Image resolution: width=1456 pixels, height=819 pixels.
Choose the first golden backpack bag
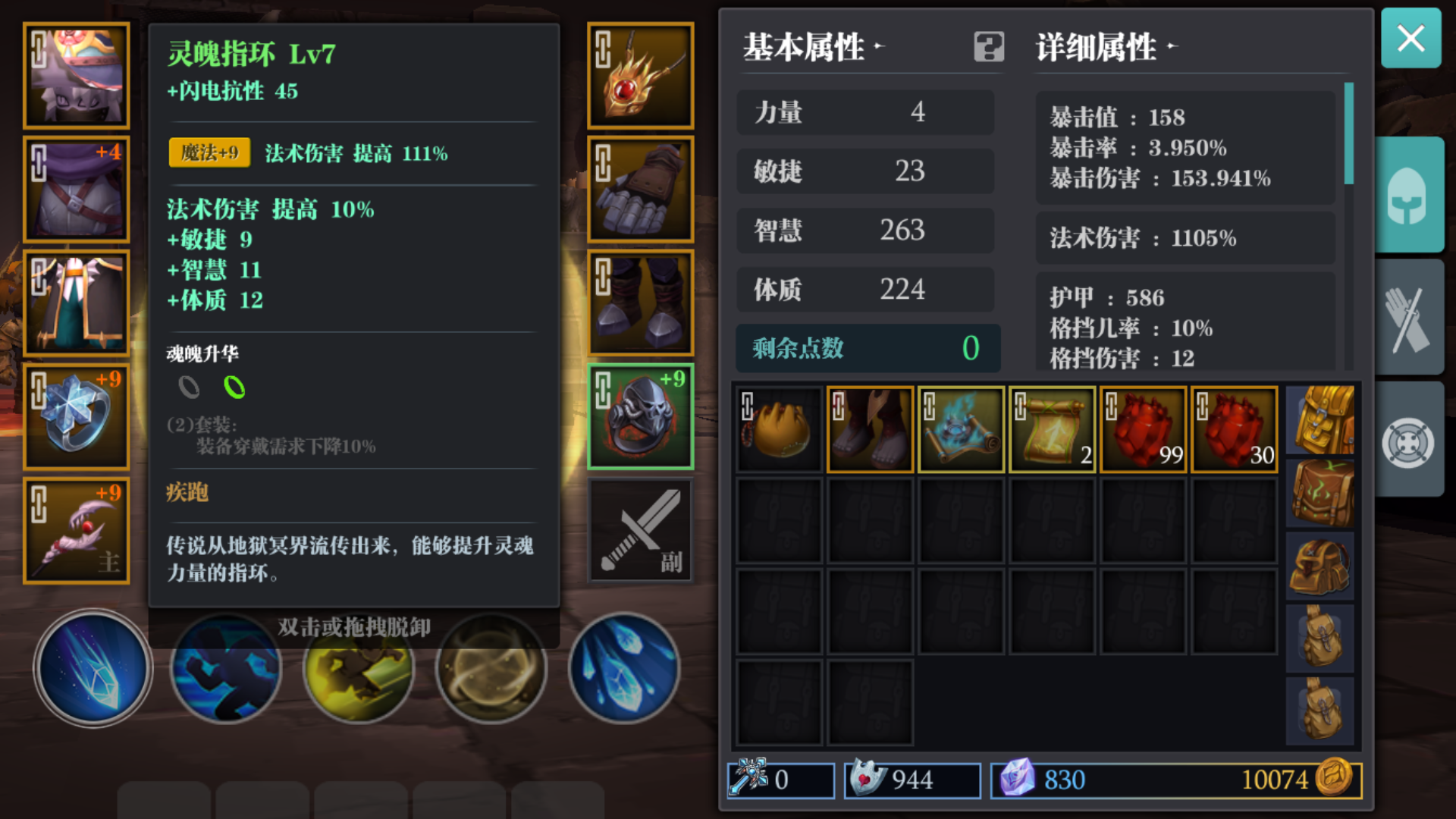(1320, 420)
